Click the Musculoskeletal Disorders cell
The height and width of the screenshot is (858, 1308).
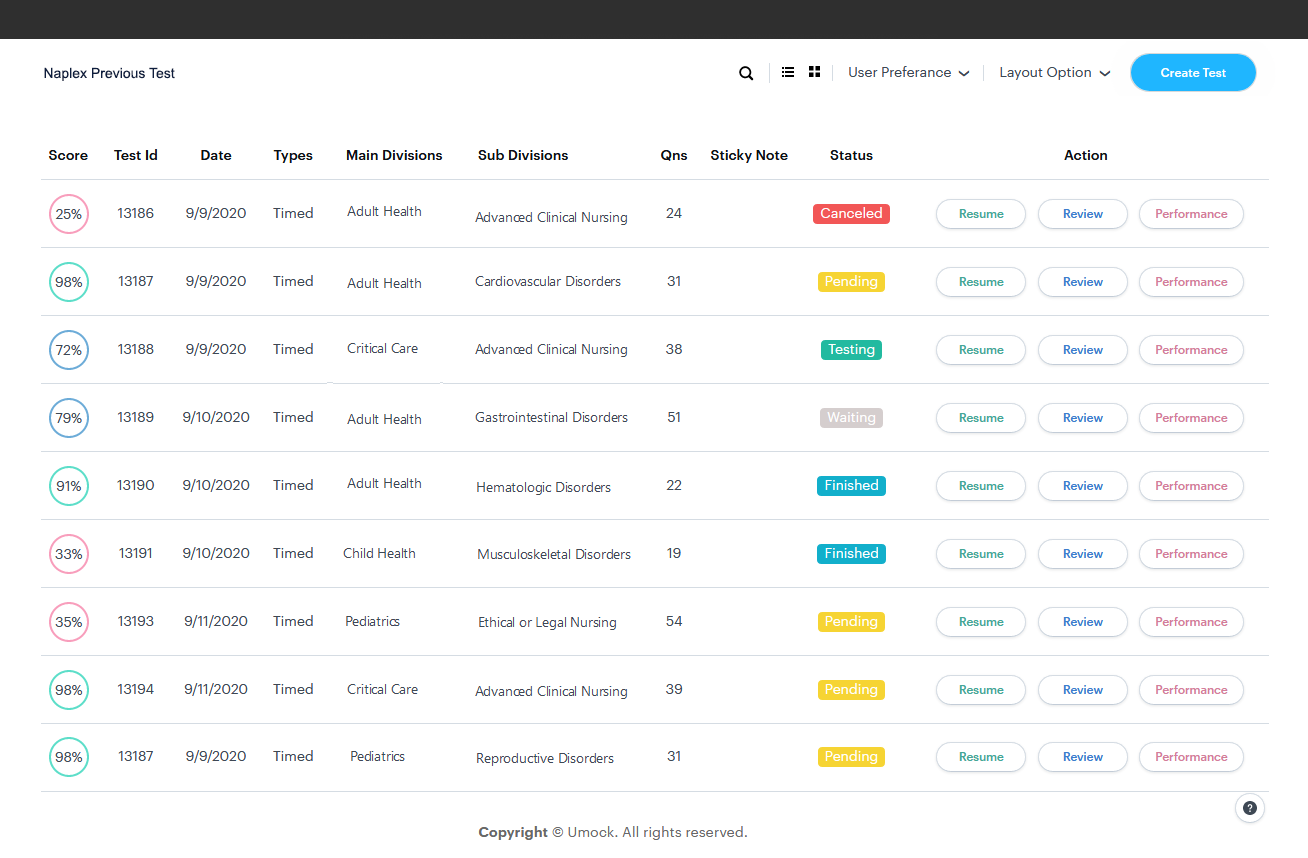[x=554, y=554]
